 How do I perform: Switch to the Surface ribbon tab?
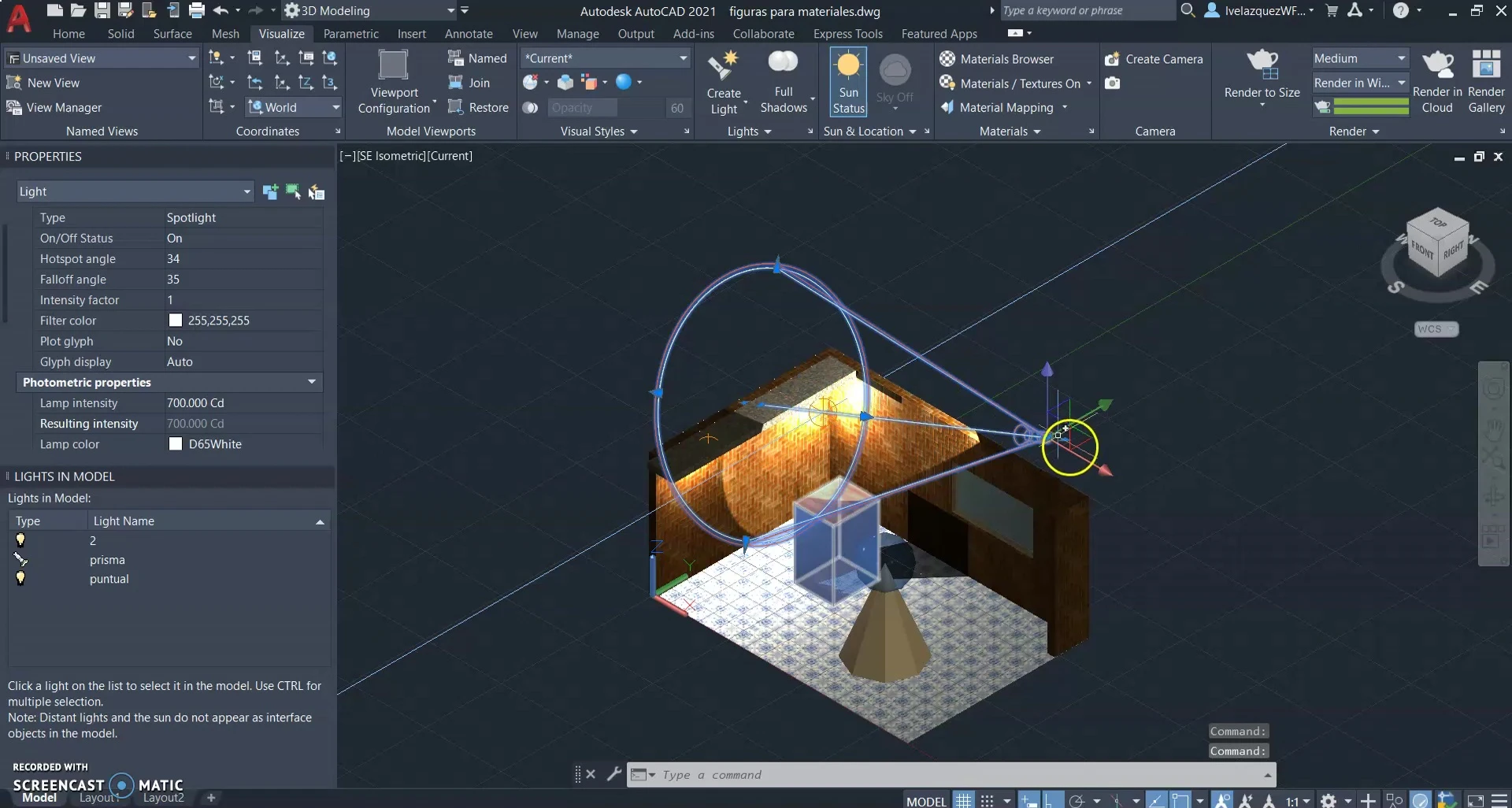(x=172, y=34)
